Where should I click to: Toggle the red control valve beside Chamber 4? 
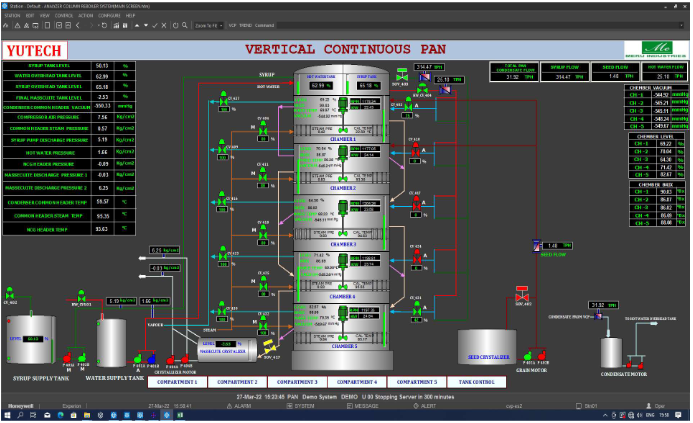[417, 257]
